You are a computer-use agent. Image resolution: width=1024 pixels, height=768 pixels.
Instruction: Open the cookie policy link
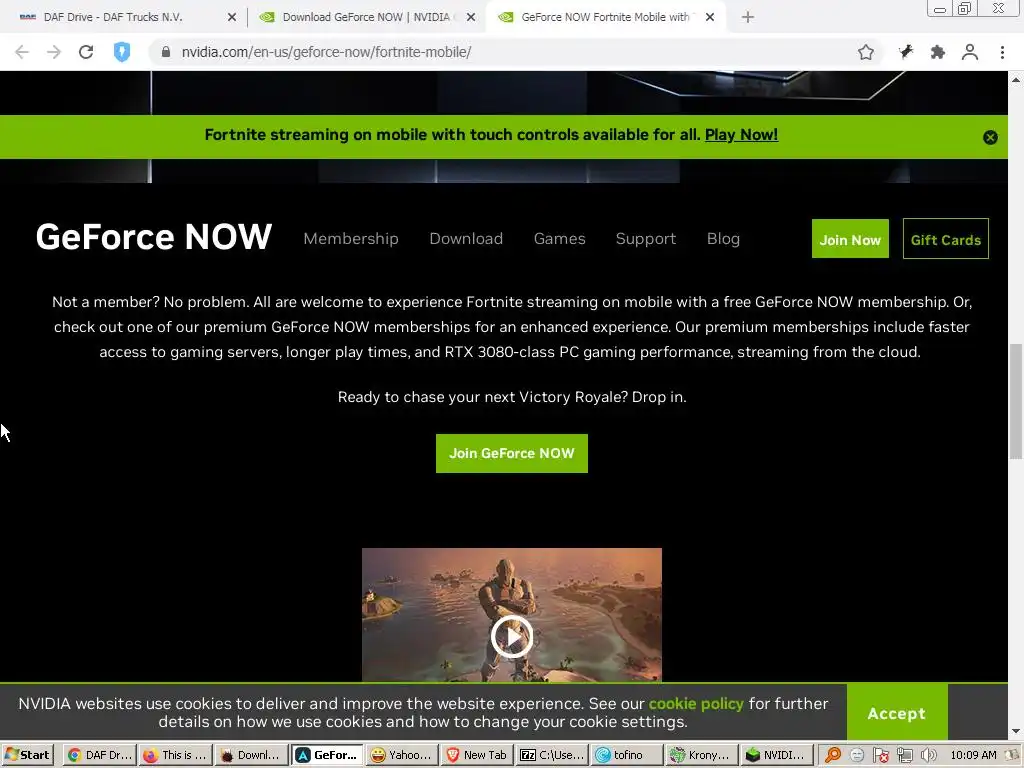[696, 703]
